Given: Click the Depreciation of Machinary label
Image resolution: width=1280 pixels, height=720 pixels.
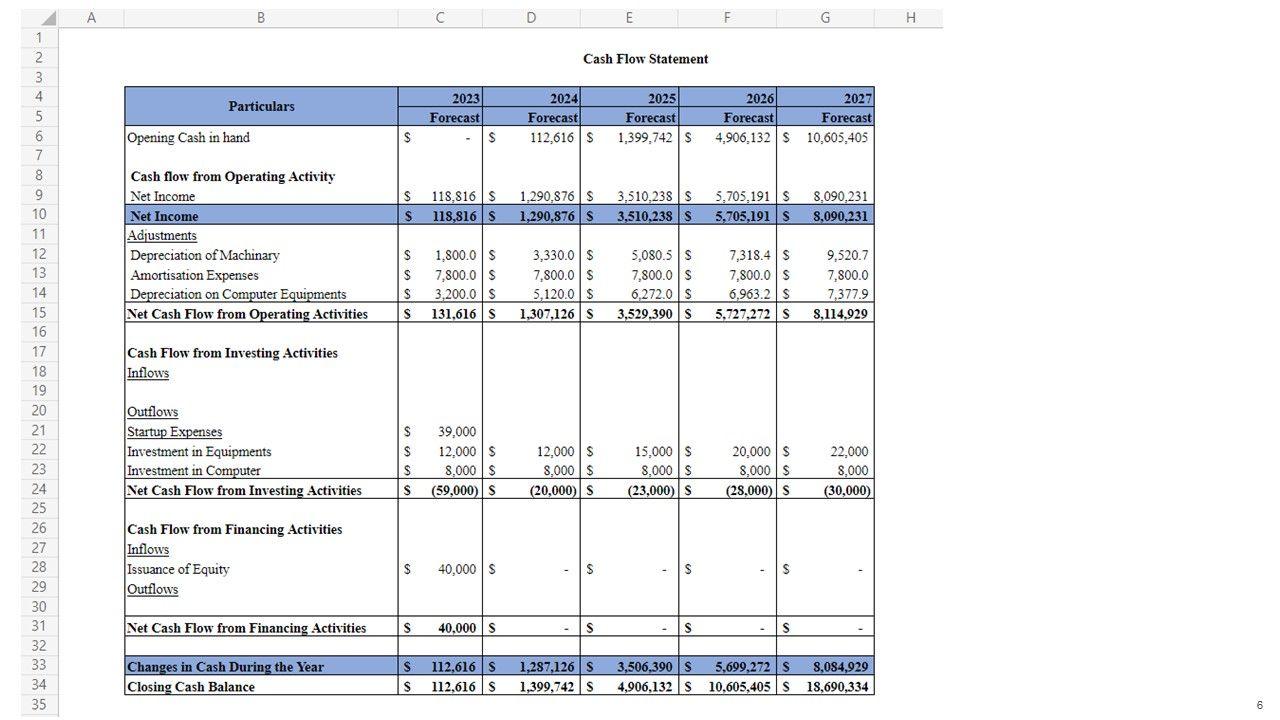Looking at the screenshot, I should pos(205,256).
